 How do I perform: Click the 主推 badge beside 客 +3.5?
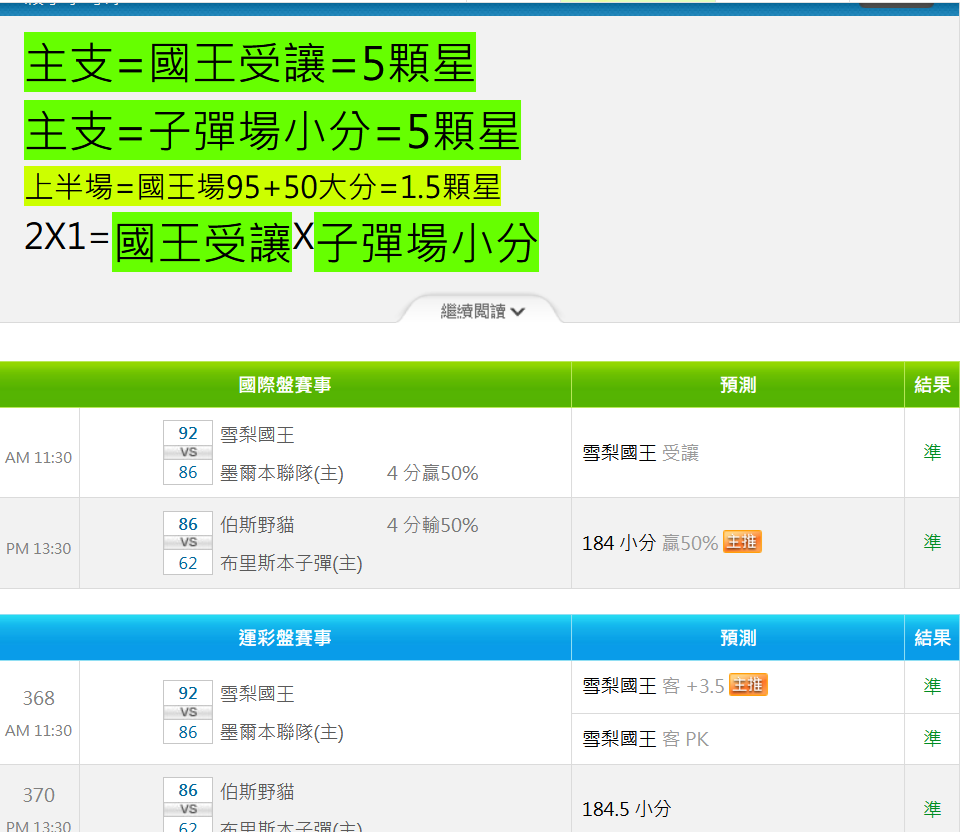pyautogui.click(x=748, y=685)
